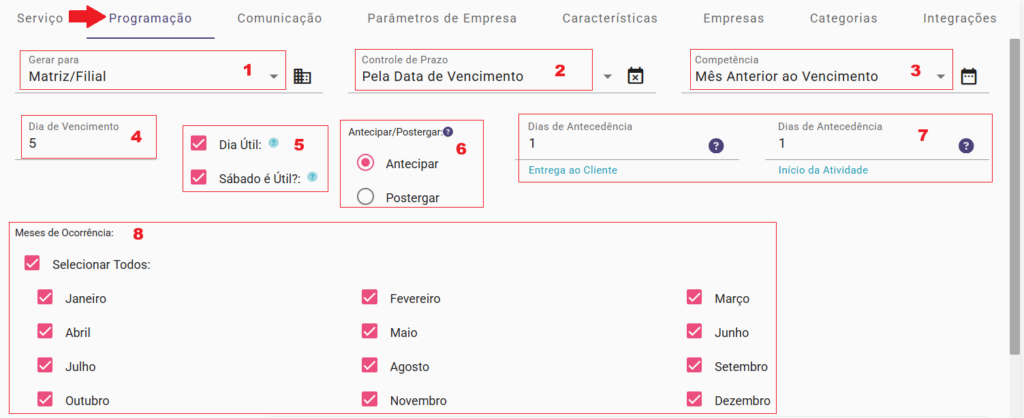This screenshot has height=418, width=1024.
Task: Open the Competência dropdown
Action: [940, 77]
